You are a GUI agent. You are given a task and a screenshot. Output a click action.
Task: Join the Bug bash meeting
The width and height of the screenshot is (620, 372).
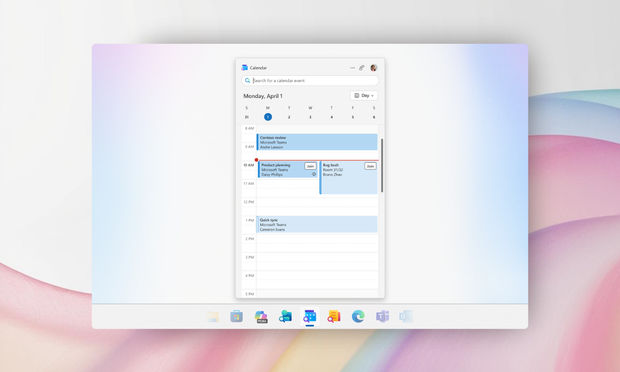(x=370, y=166)
